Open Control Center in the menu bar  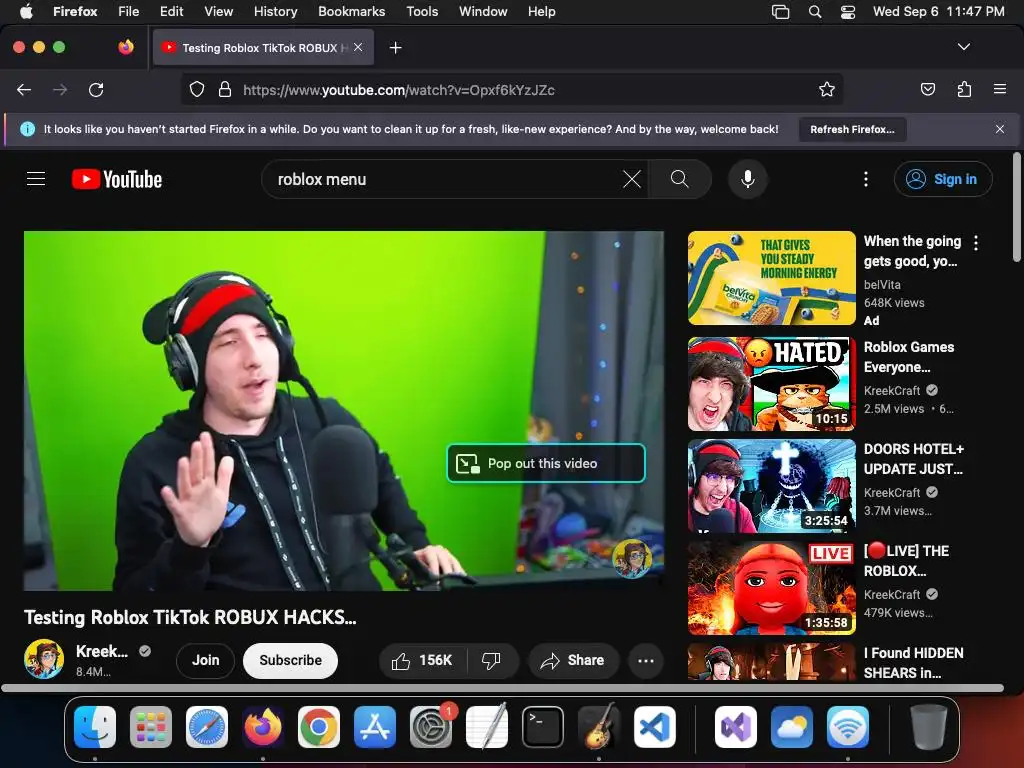point(848,12)
